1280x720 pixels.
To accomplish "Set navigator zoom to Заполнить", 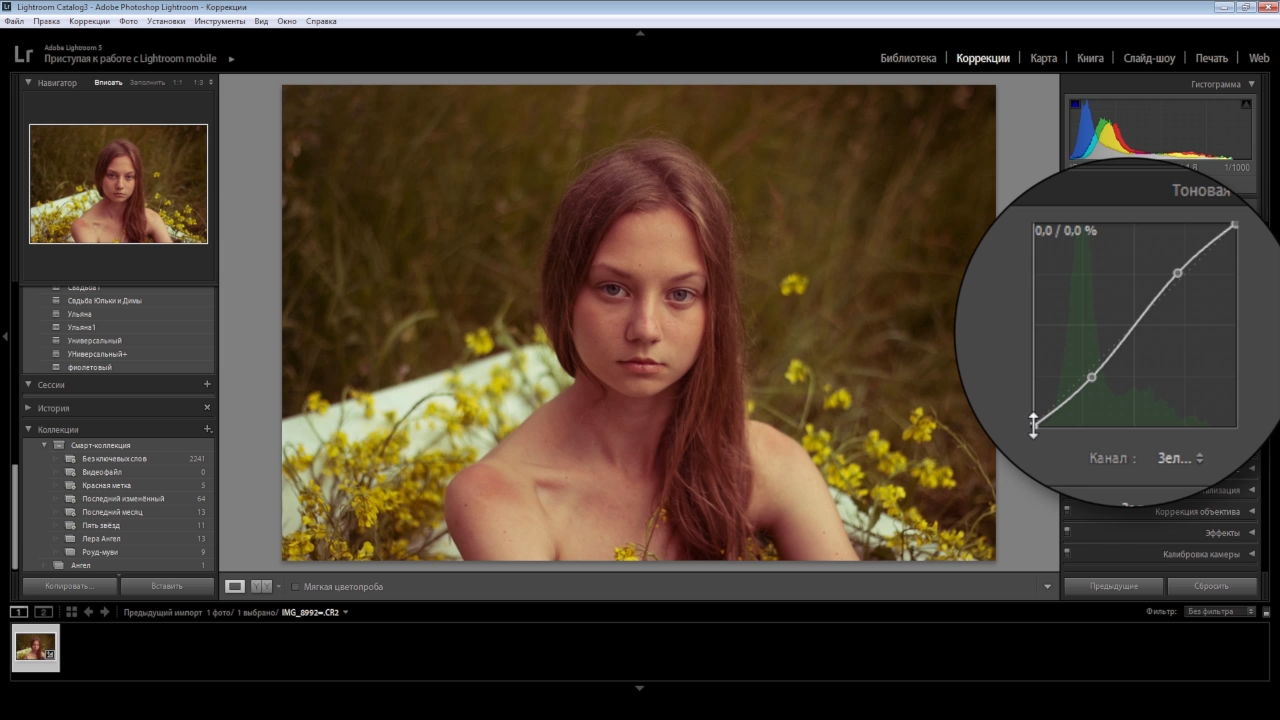I will point(147,83).
